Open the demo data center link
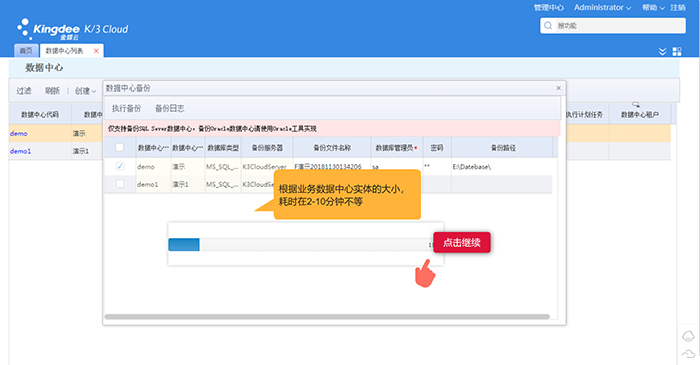700x365 pixels. (19, 133)
